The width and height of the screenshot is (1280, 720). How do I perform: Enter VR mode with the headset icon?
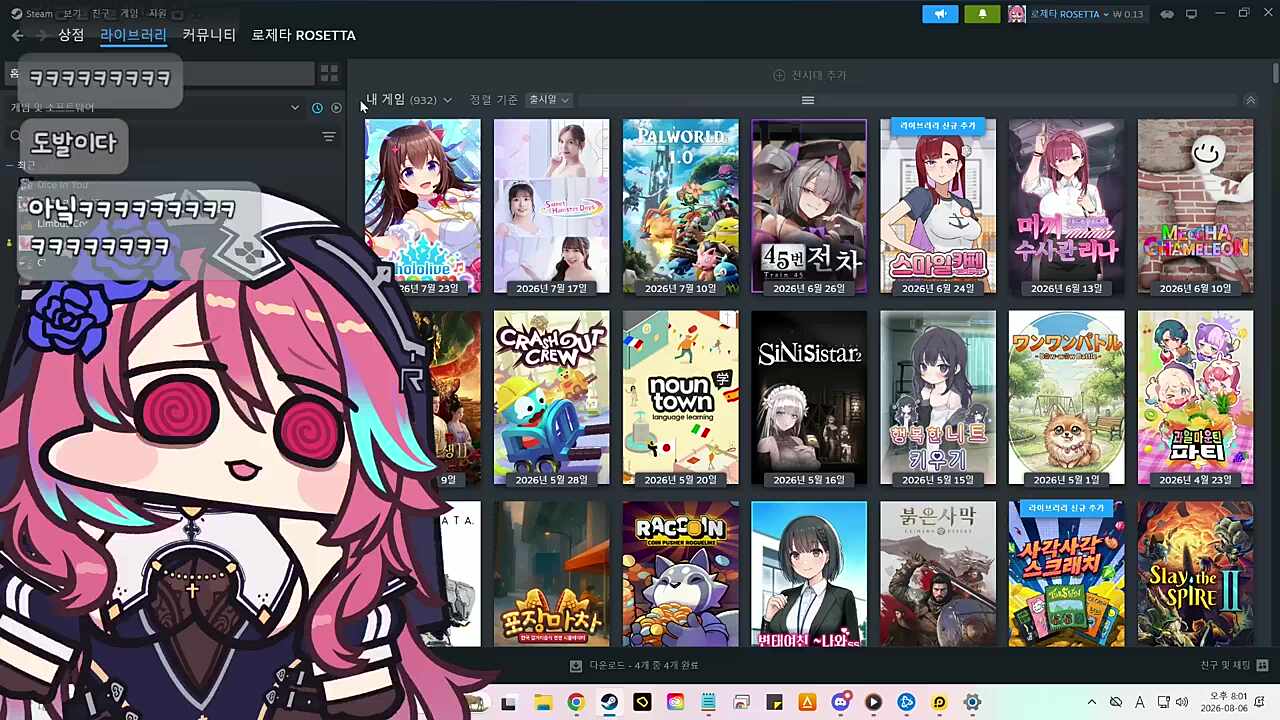click(1167, 14)
